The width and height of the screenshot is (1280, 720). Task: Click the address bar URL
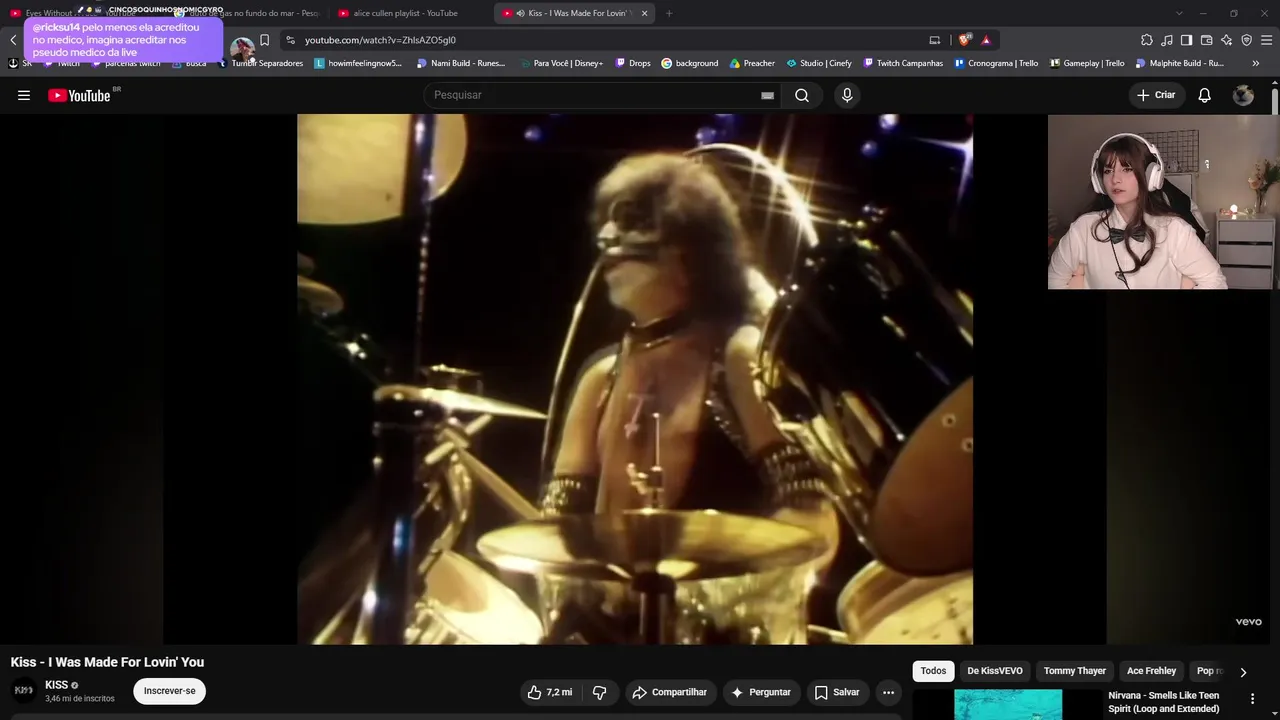pyautogui.click(x=380, y=40)
